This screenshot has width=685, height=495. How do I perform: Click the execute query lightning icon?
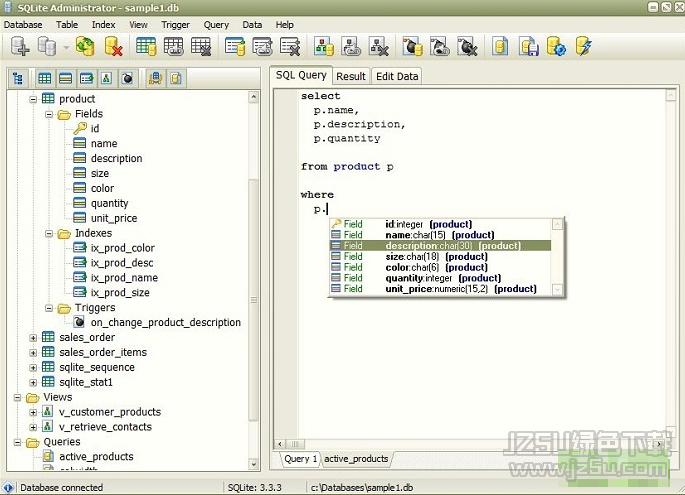(x=584, y=46)
